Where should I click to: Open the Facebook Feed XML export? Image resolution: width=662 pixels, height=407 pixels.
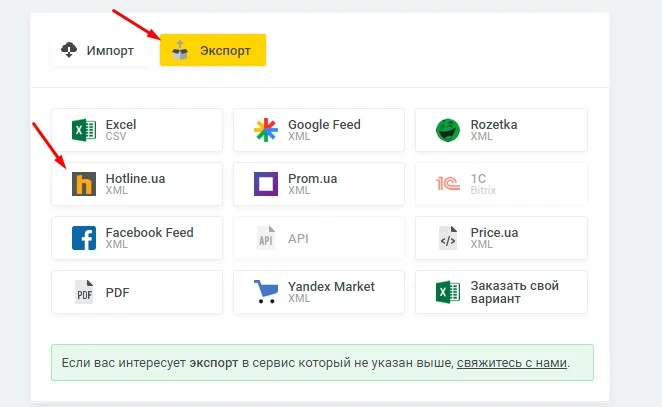pos(137,238)
